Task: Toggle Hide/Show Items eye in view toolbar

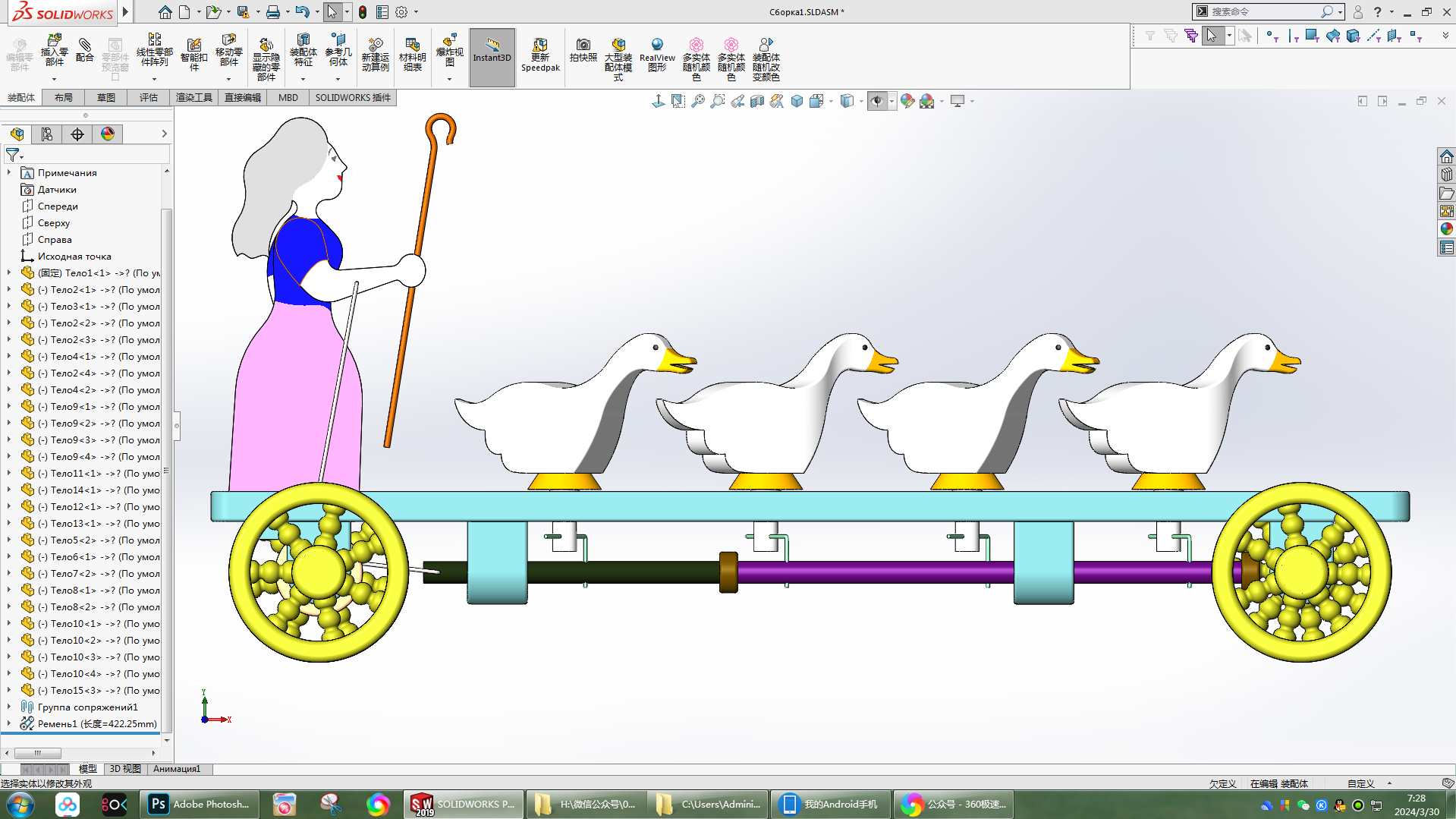Action: [x=877, y=101]
